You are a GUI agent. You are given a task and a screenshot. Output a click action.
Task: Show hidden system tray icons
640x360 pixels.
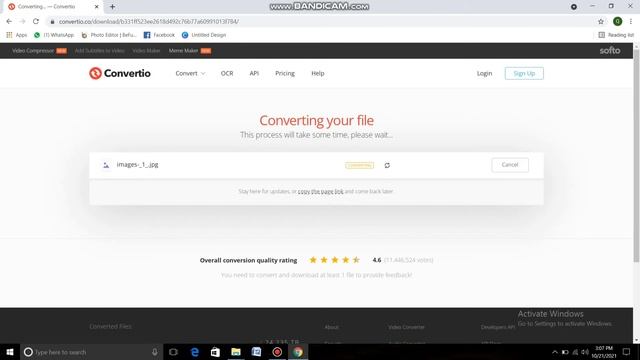coord(554,352)
